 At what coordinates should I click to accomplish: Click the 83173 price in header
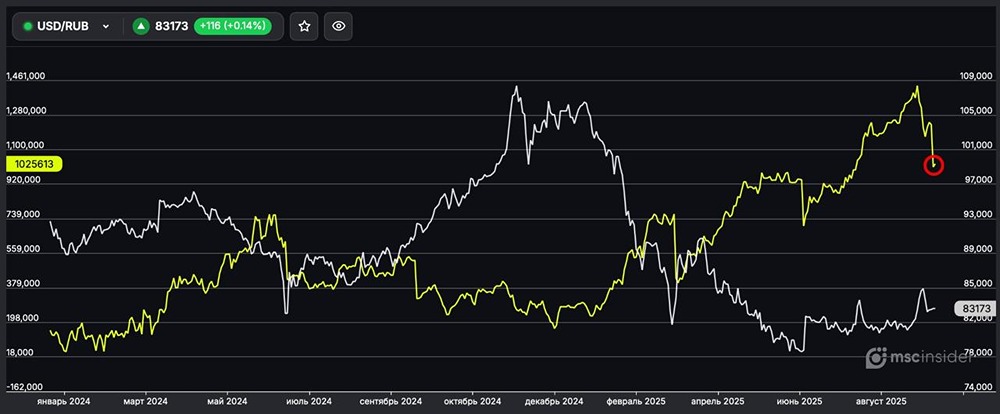[172, 26]
